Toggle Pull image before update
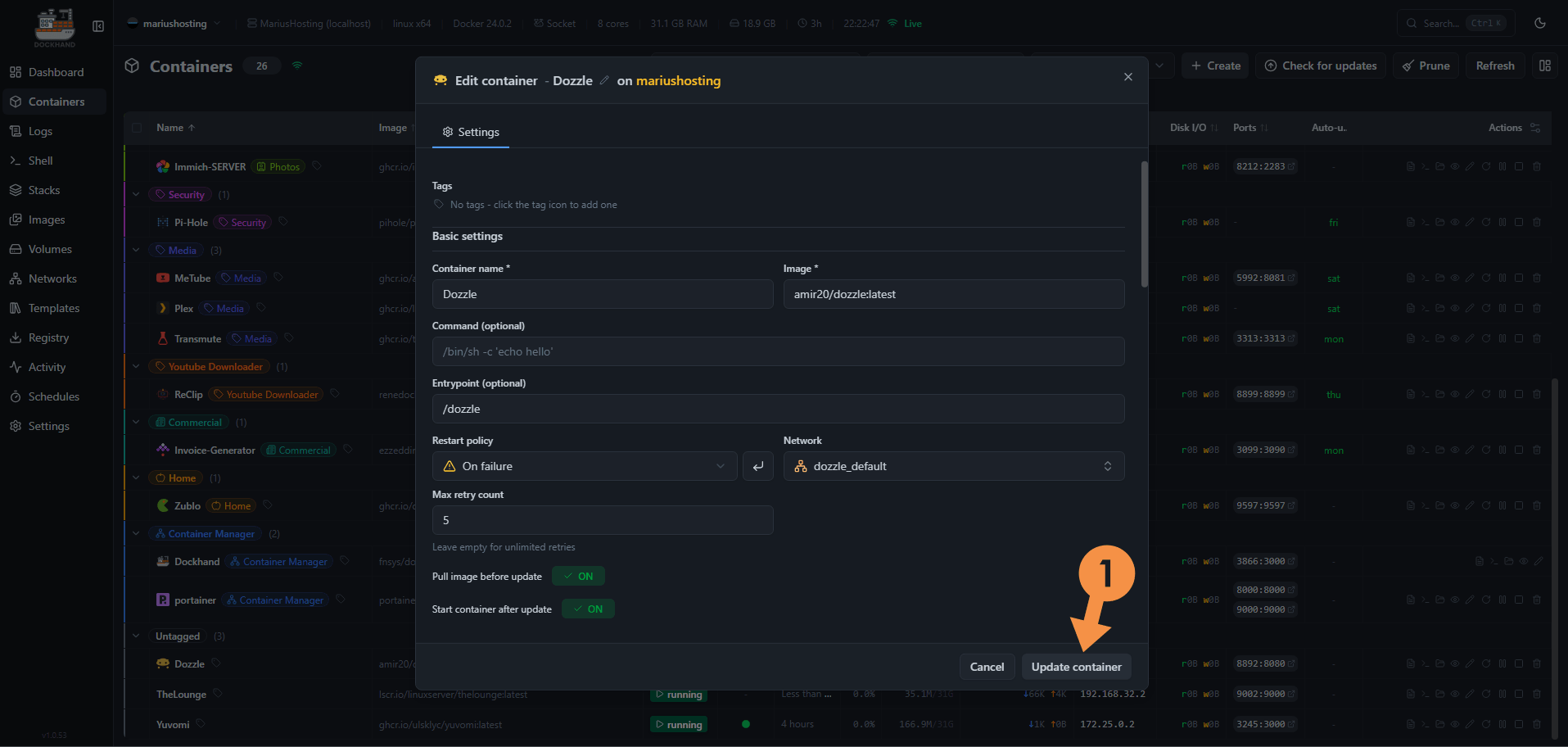 point(579,577)
